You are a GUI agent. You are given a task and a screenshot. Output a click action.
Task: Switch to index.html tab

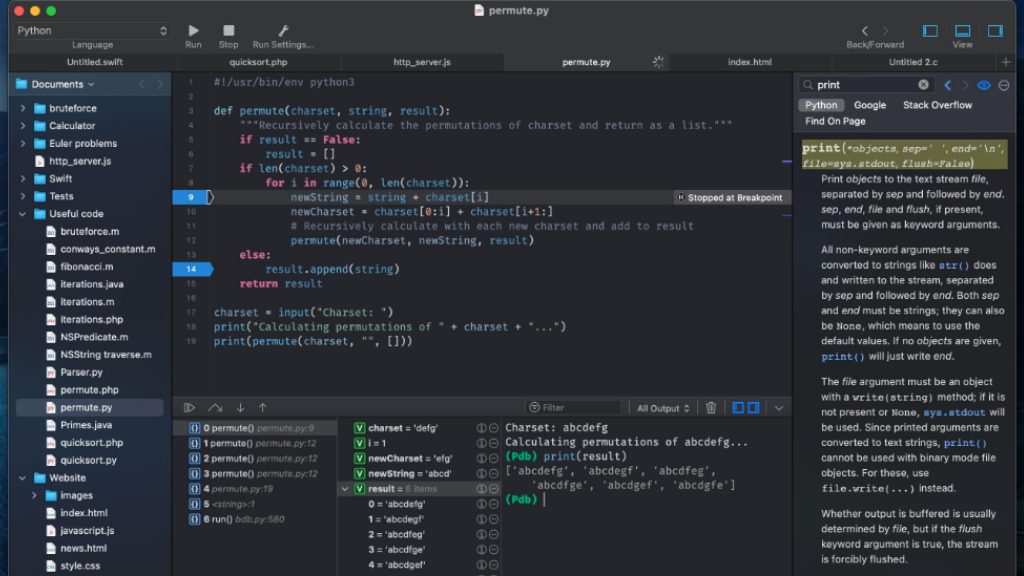pos(750,62)
